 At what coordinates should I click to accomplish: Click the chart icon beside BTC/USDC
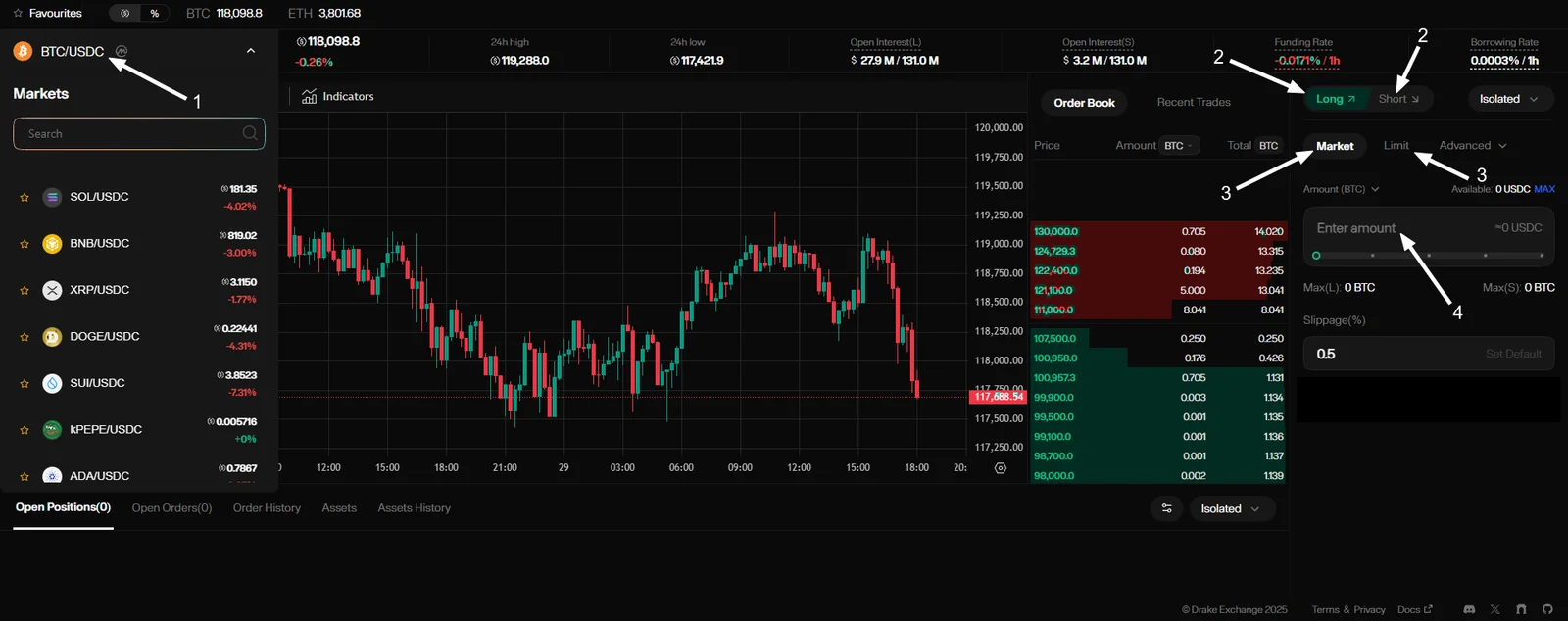coord(122,51)
